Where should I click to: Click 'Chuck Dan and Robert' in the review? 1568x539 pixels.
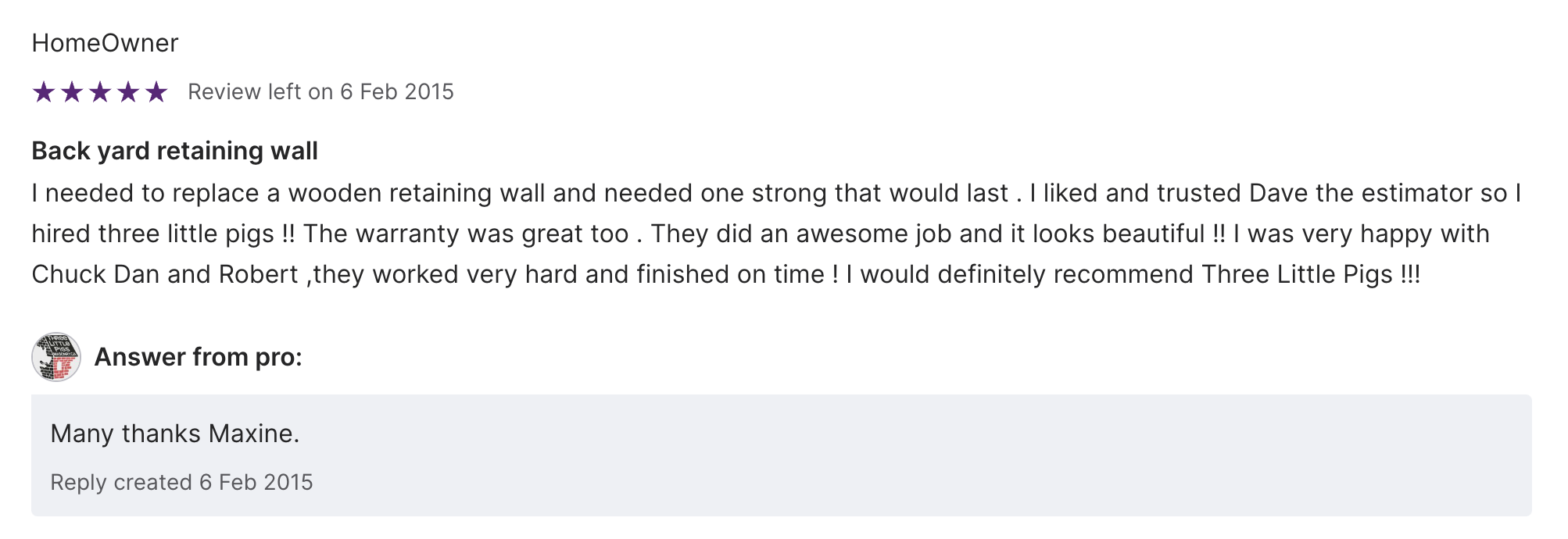click(x=165, y=274)
